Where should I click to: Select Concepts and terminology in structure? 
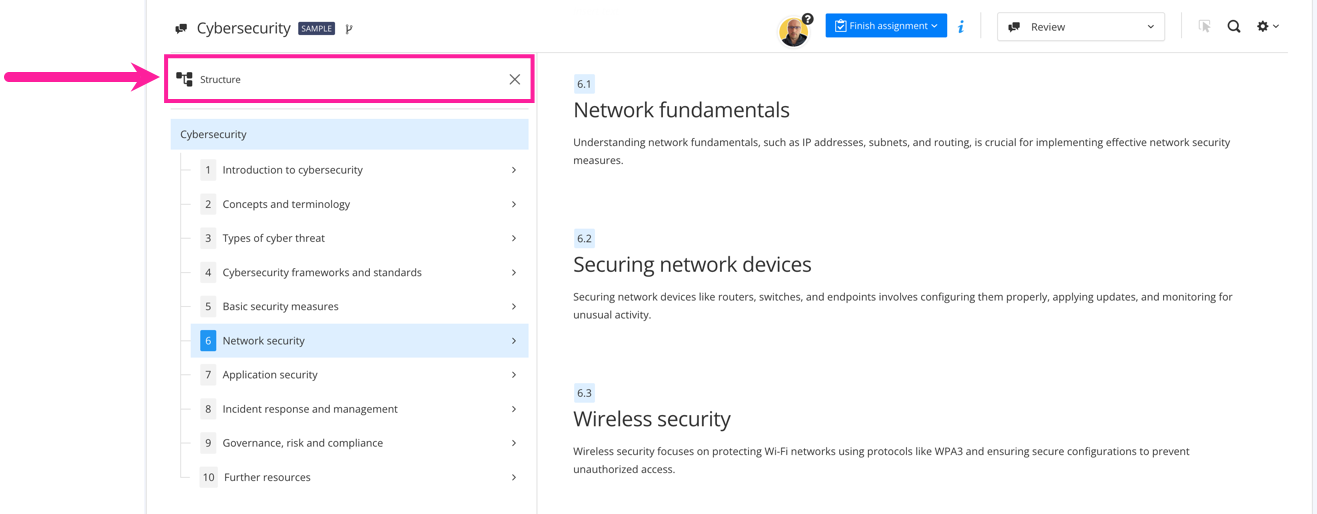(286, 204)
